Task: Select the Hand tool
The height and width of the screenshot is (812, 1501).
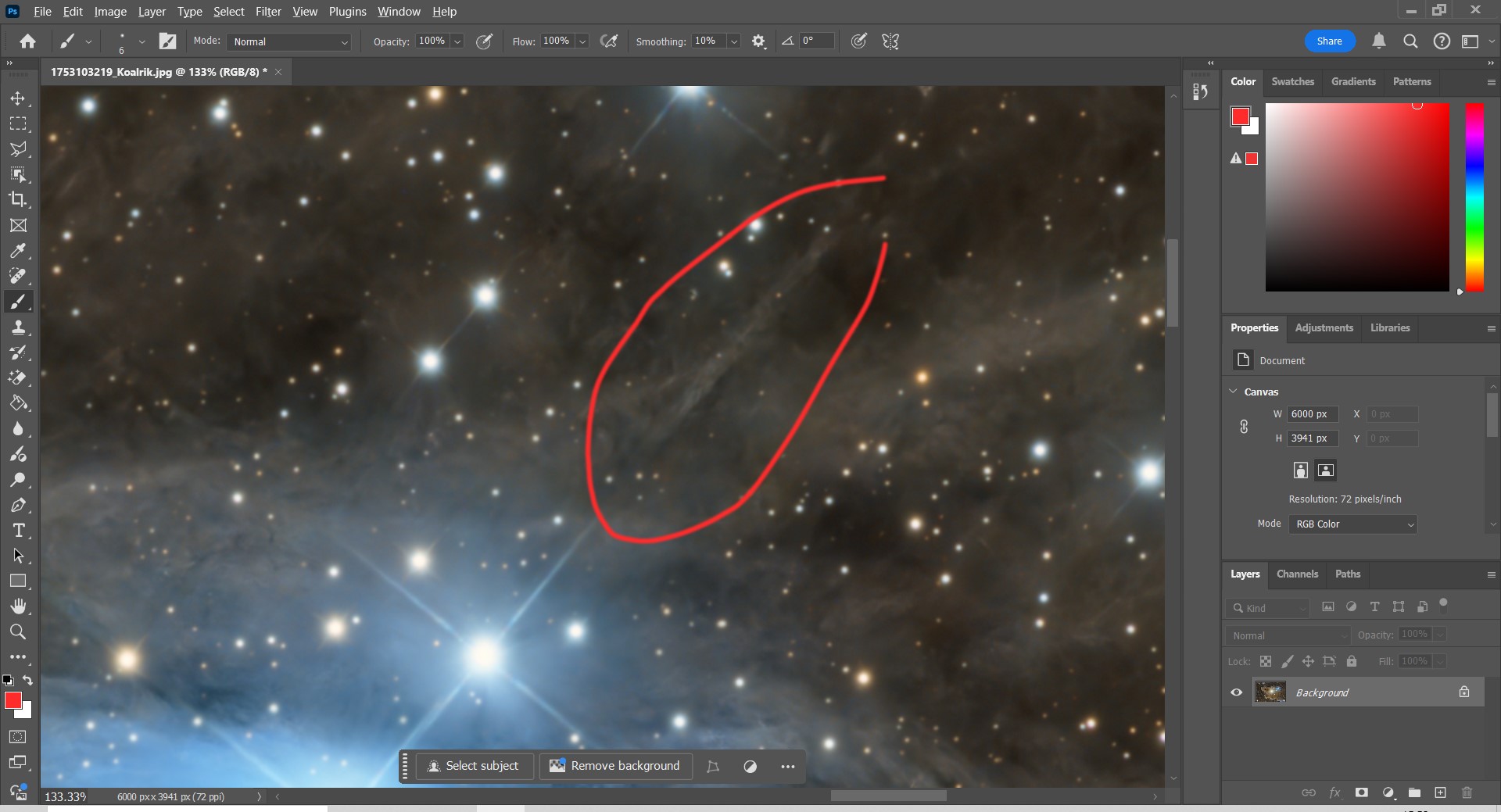Action: click(18, 606)
